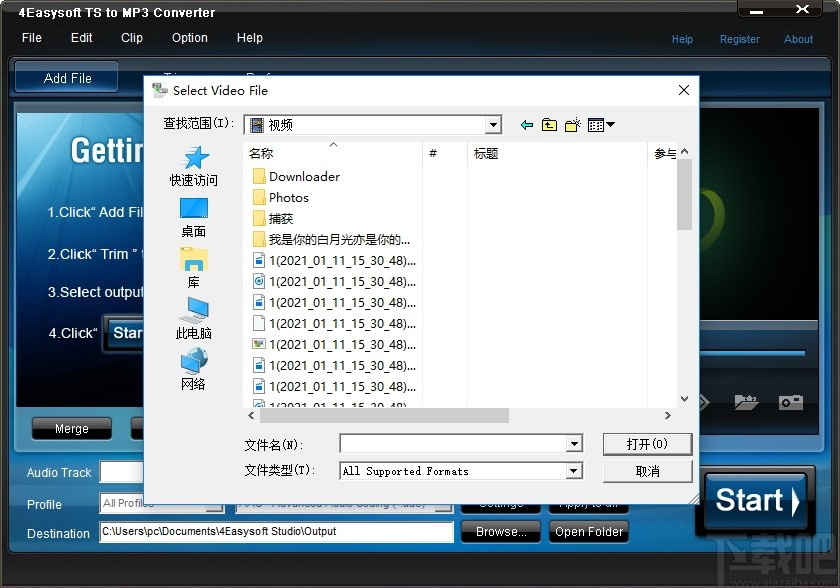Click the Start conversion button
Viewport: 840px width, 588px height.
[757, 503]
